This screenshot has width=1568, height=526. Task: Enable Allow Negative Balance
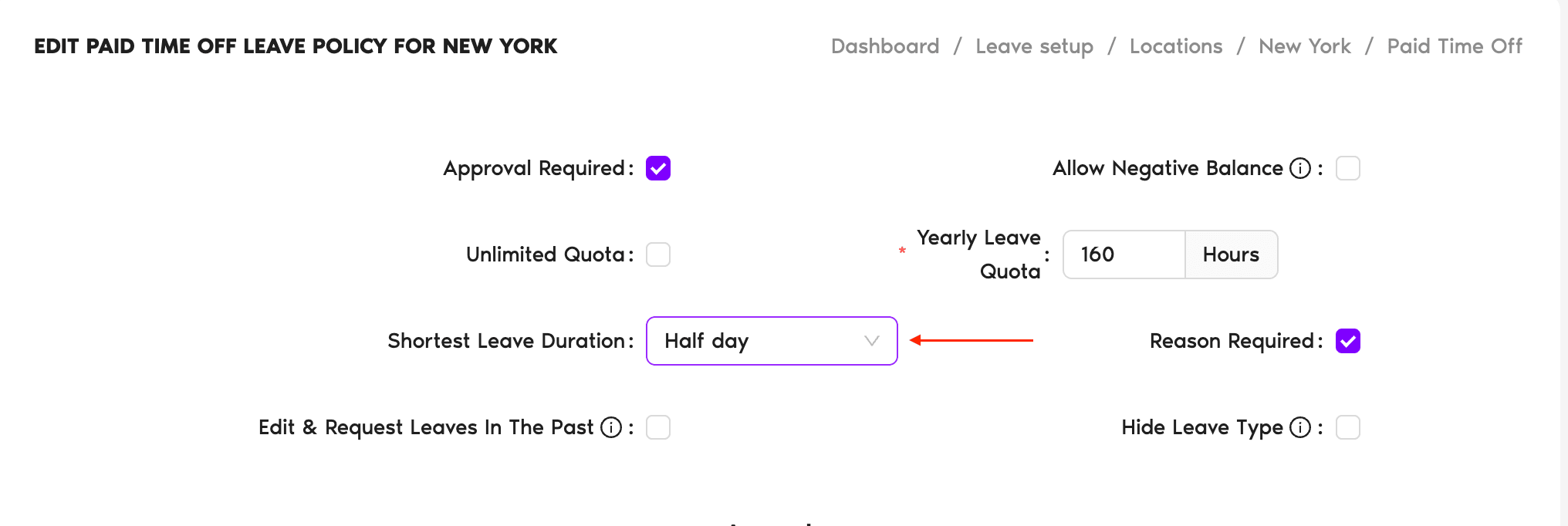coord(1348,168)
